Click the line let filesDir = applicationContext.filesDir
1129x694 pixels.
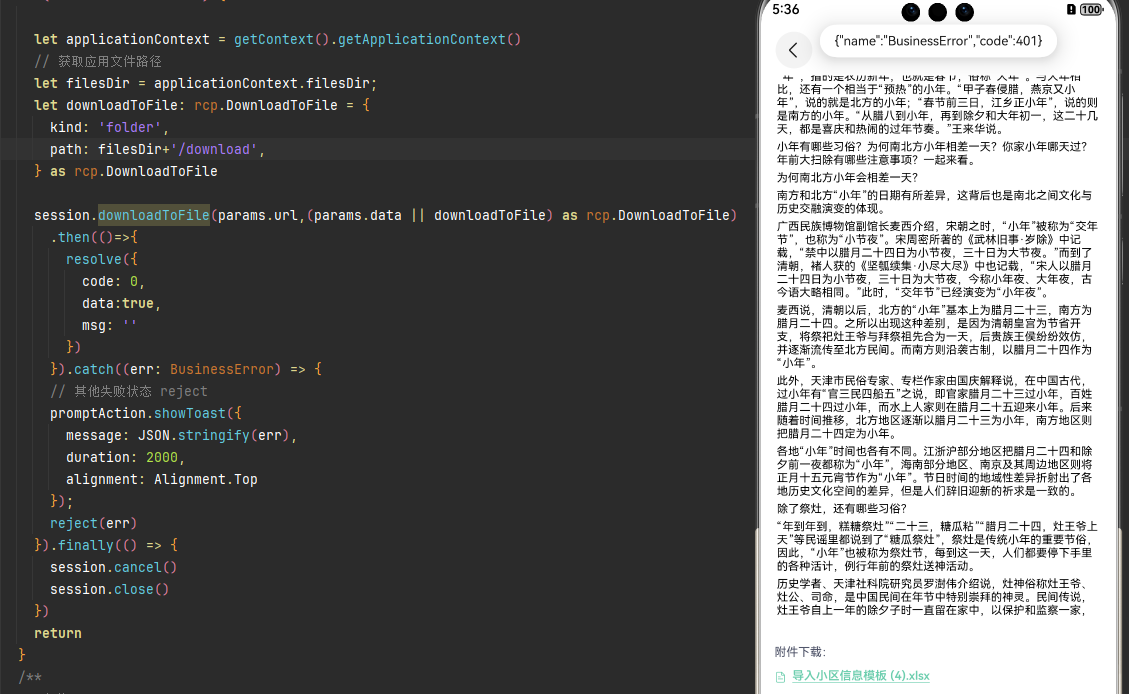[205, 84]
